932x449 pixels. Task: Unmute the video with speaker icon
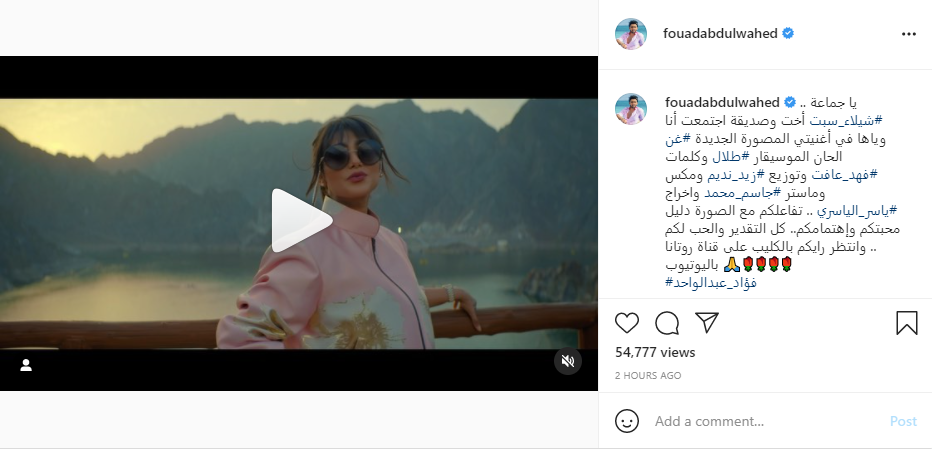coord(568,361)
